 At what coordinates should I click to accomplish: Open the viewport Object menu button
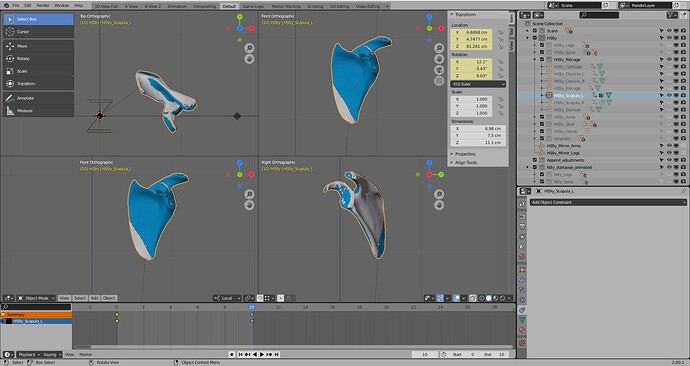109,298
